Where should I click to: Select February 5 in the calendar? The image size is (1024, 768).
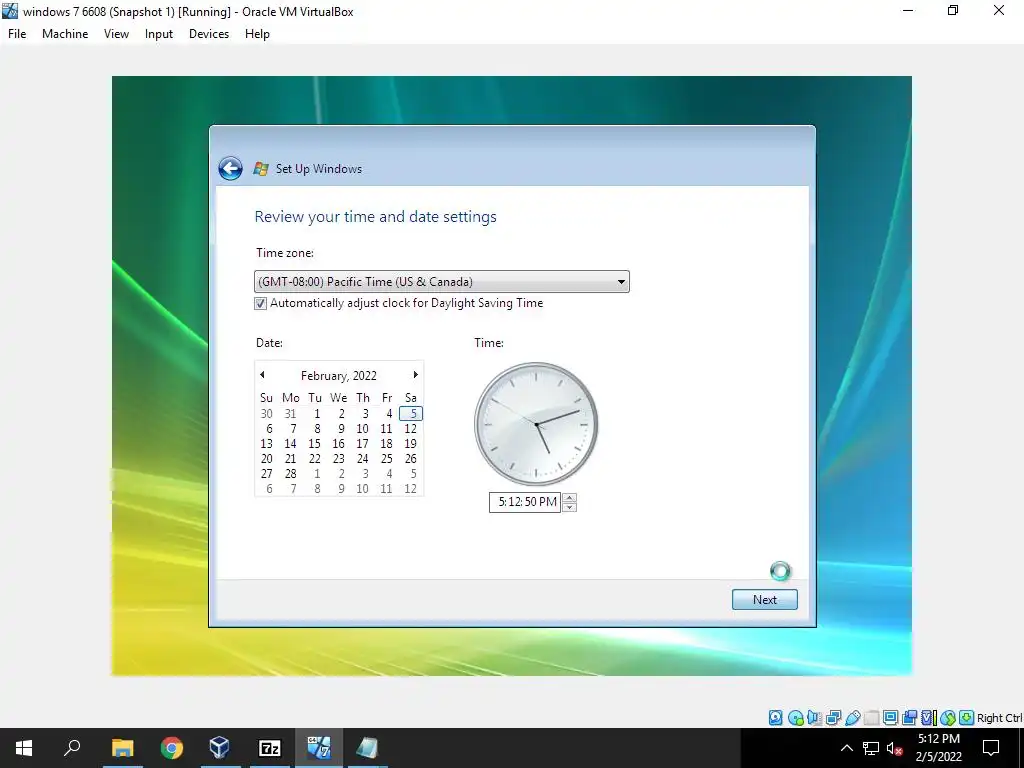pyautogui.click(x=411, y=413)
